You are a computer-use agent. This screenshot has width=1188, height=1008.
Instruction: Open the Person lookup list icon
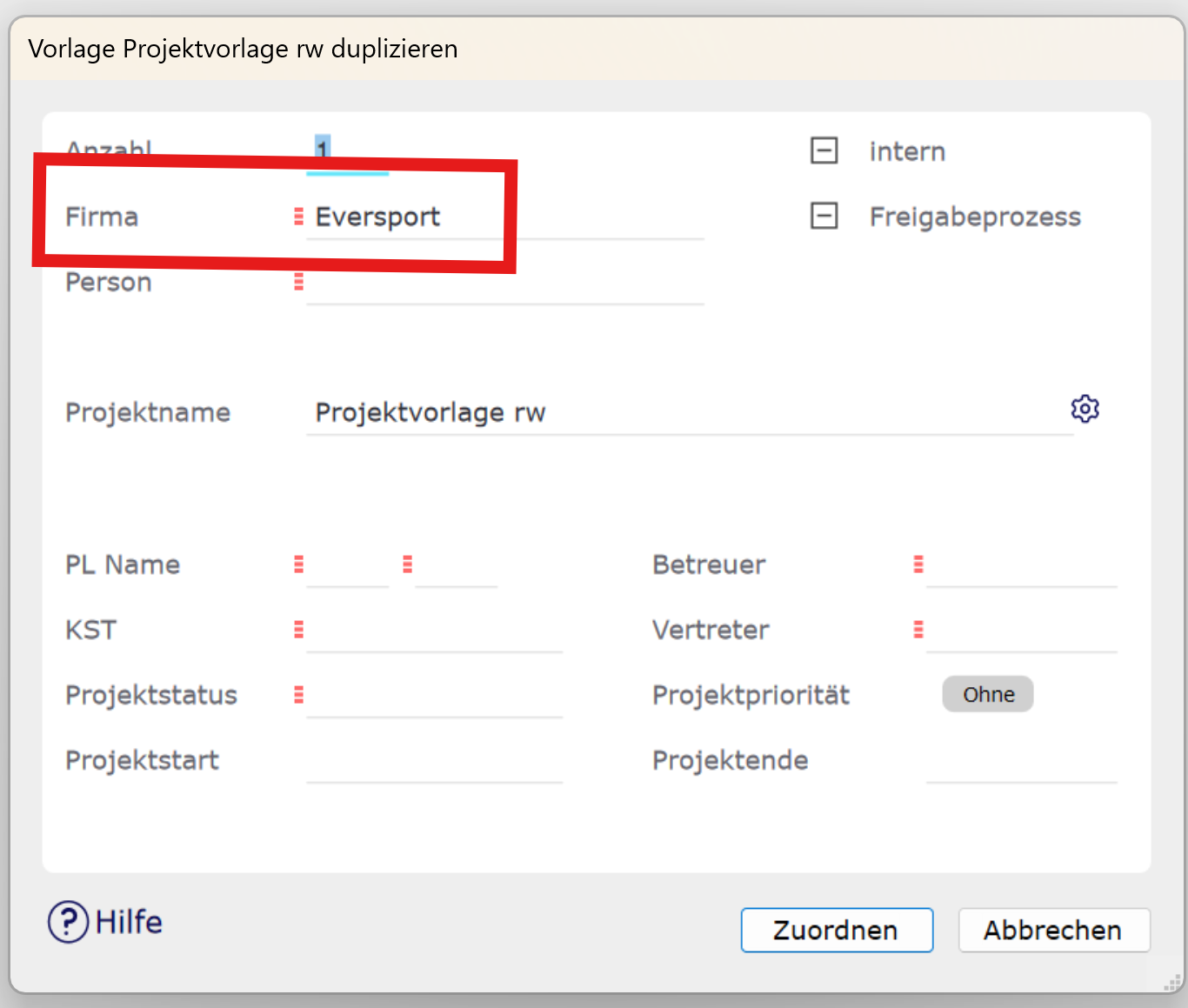[x=298, y=282]
